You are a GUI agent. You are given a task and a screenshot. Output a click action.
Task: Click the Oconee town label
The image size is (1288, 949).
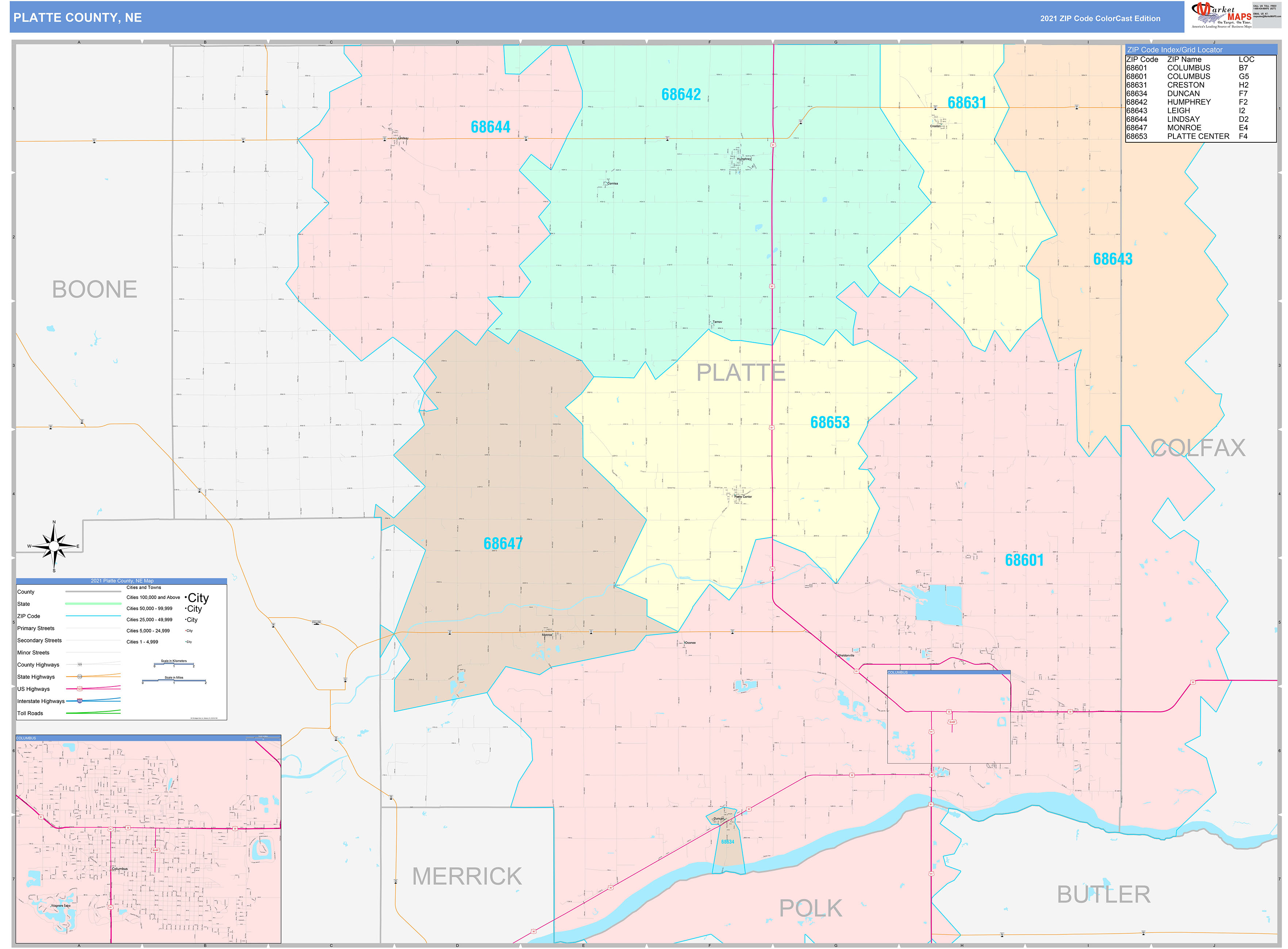pos(690,643)
